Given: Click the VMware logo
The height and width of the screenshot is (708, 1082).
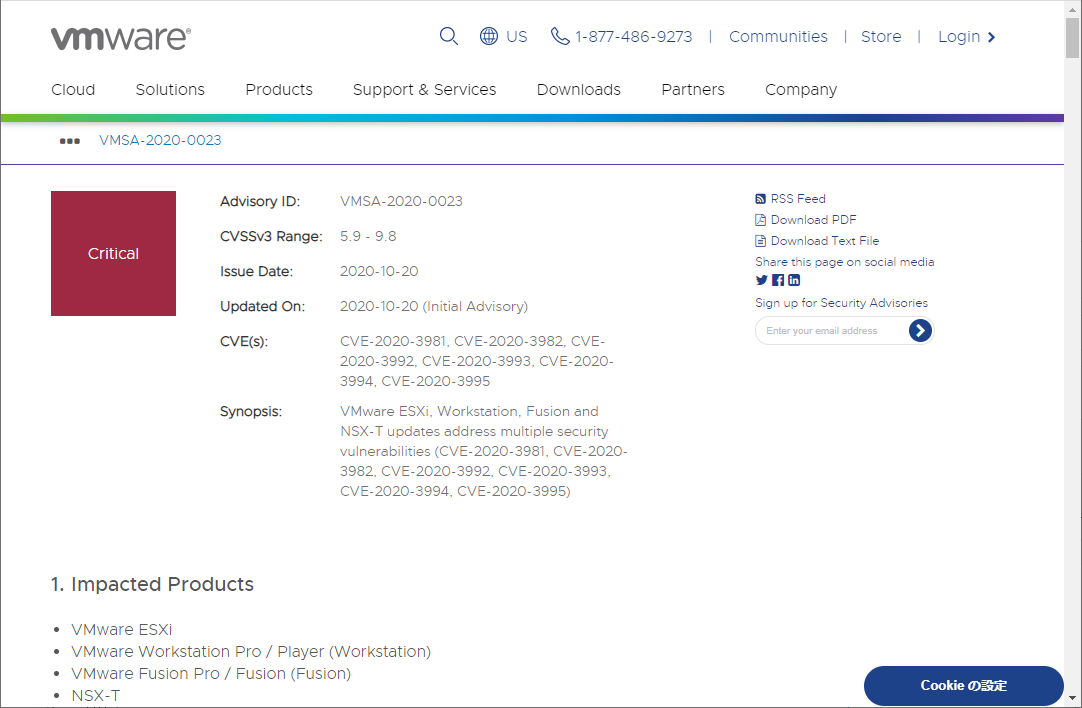Looking at the screenshot, I should coord(121,38).
